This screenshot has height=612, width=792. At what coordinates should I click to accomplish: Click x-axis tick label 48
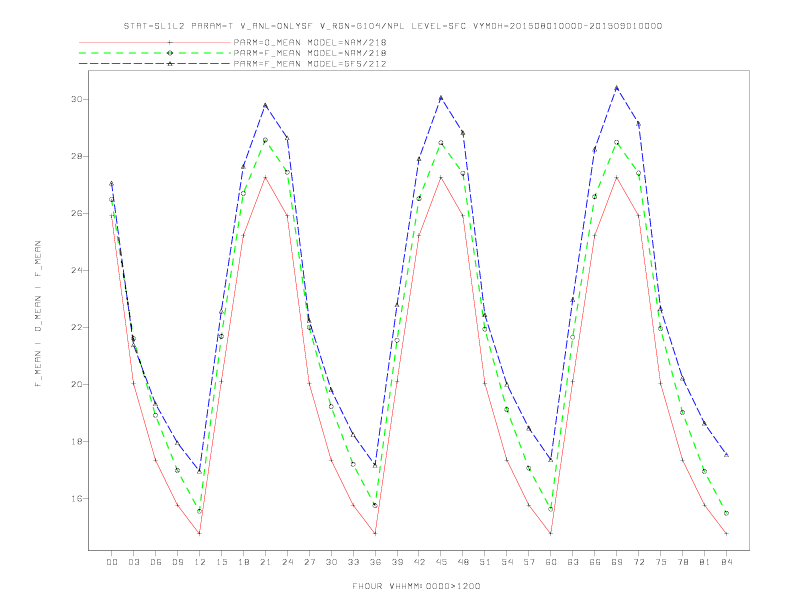pyautogui.click(x=463, y=562)
